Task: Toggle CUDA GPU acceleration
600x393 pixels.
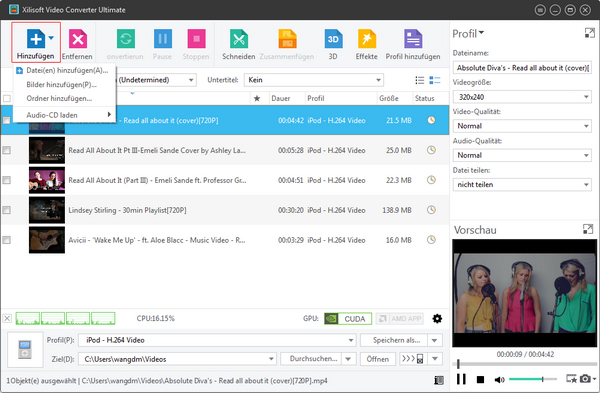Action: pyautogui.click(x=348, y=318)
